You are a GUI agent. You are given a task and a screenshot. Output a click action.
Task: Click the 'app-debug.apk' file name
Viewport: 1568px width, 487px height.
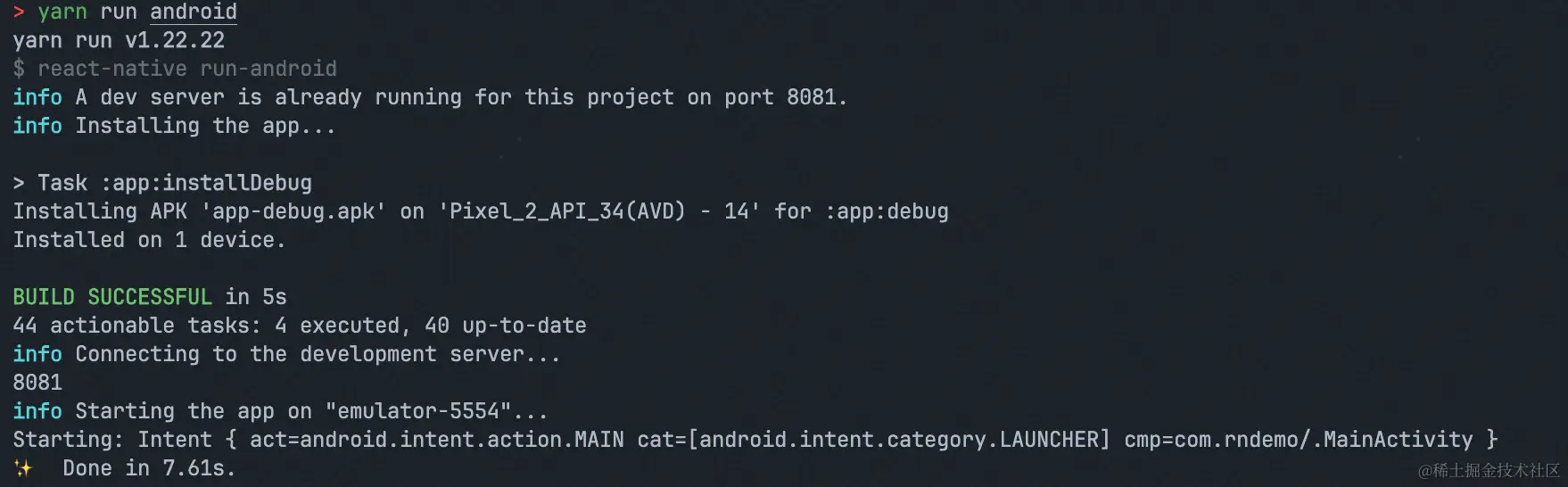[293, 211]
